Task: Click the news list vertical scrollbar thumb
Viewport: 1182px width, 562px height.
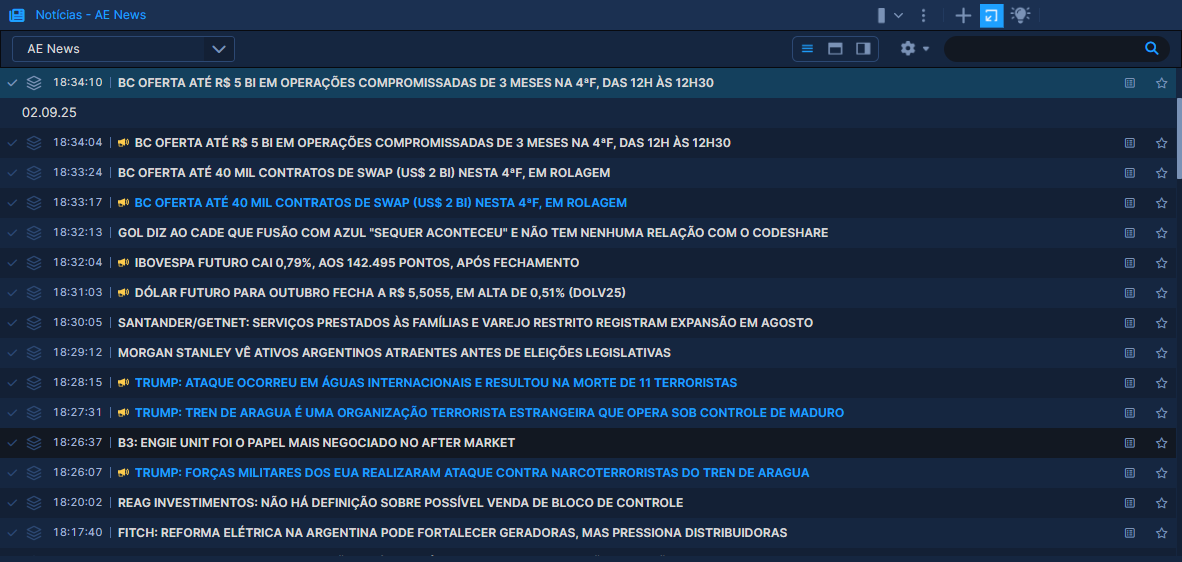Action: point(1178,139)
